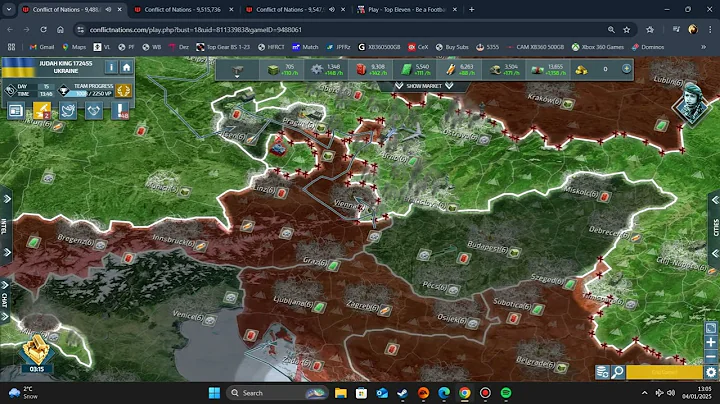Open a new browser tab

(x=472, y=9)
